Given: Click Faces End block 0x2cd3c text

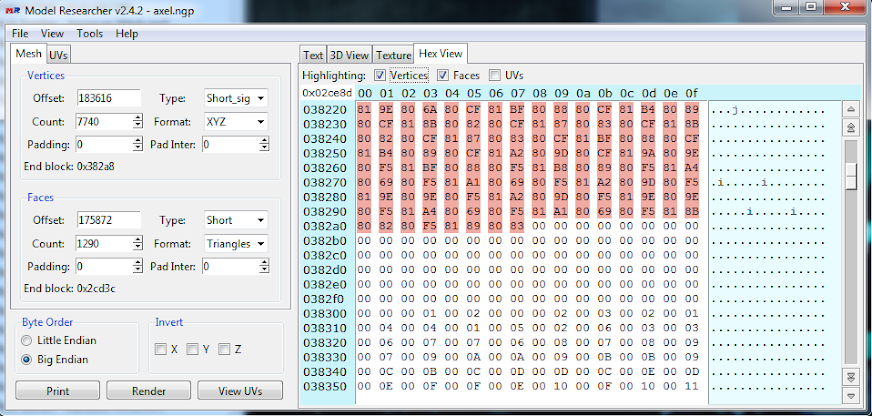Looking at the screenshot, I should (69, 289).
